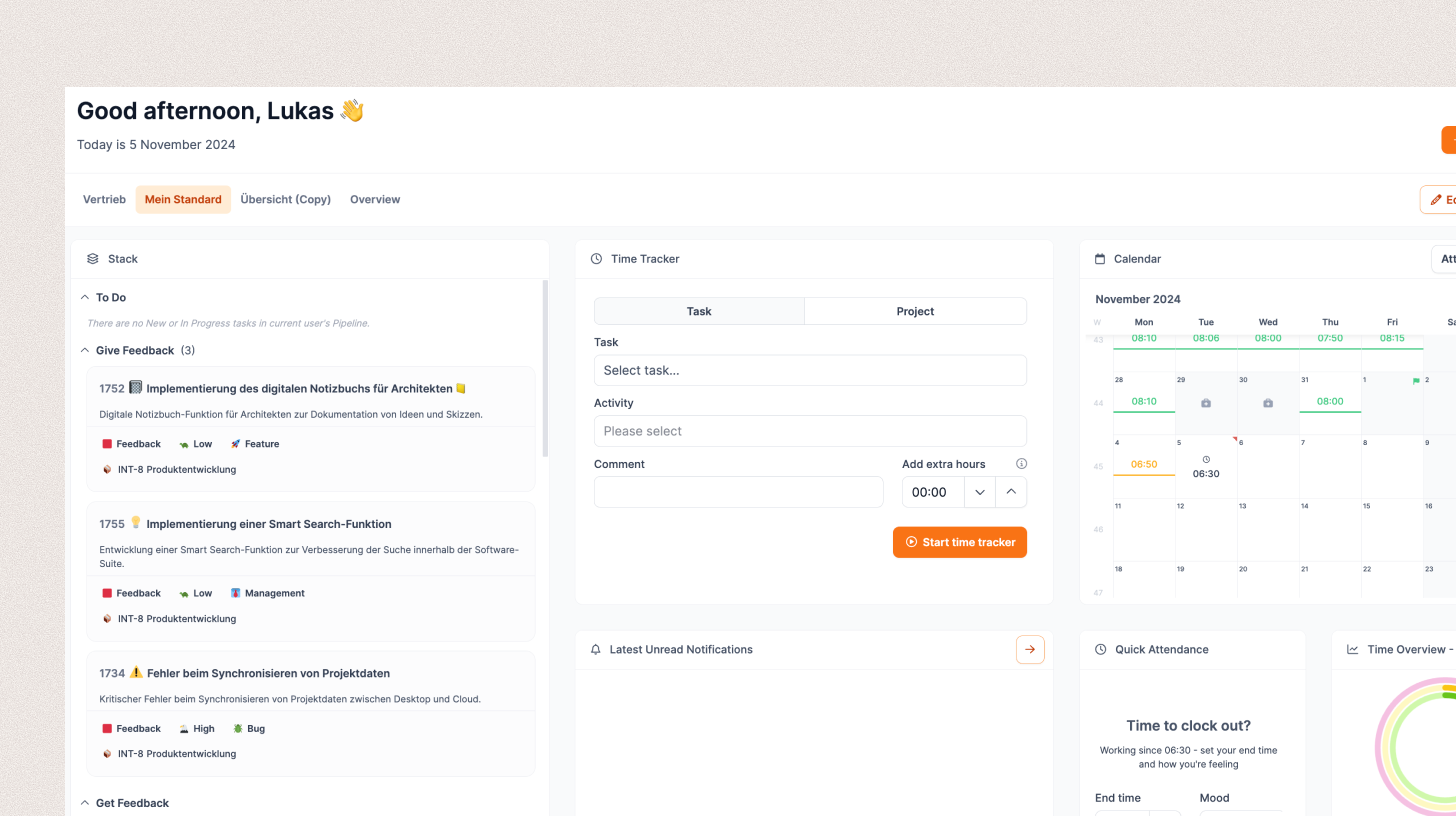This screenshot has height=816, width=1456.
Task: Switch to the Overview dashboard tab
Action: (x=375, y=200)
